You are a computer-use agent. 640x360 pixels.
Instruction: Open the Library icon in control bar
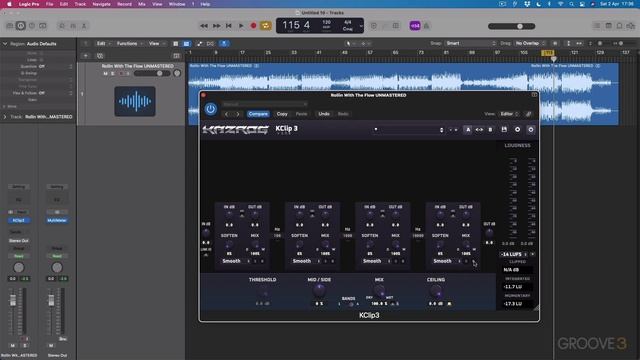[x=10, y=26]
